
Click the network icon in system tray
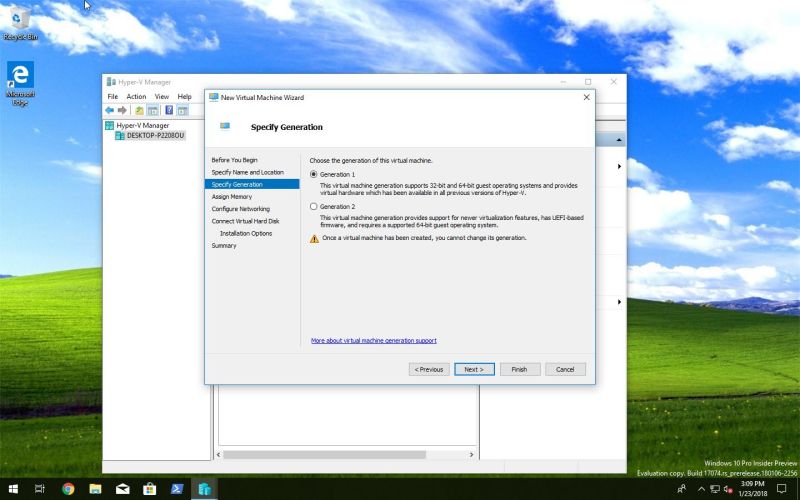pyautogui.click(x=715, y=489)
